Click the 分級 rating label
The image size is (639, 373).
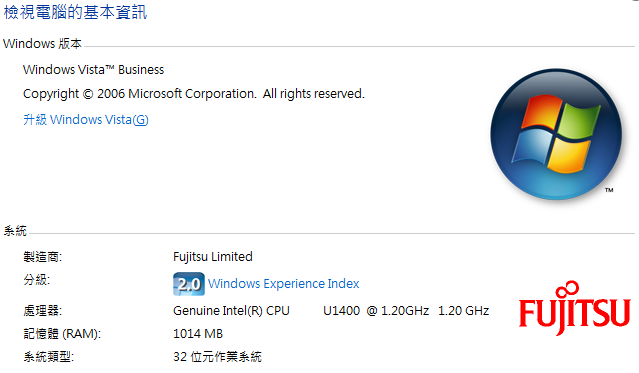point(36,280)
